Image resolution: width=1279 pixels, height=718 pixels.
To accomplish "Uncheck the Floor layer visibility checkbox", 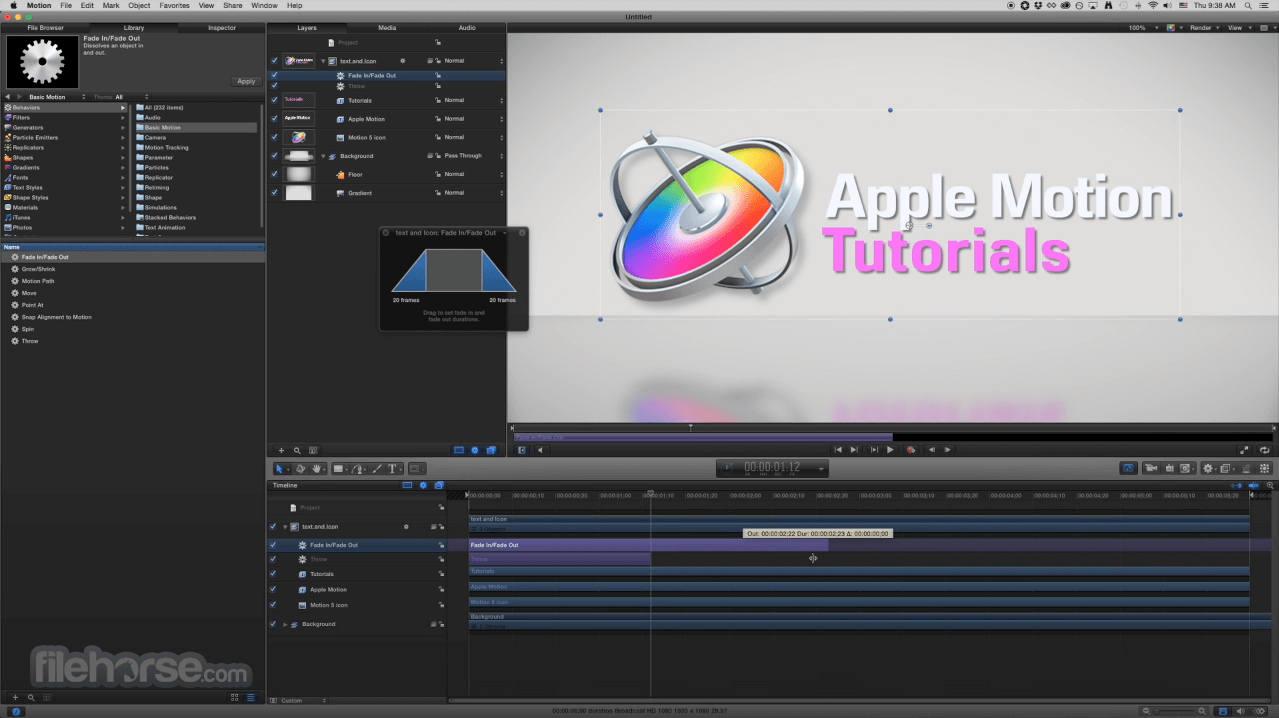I will [274, 174].
